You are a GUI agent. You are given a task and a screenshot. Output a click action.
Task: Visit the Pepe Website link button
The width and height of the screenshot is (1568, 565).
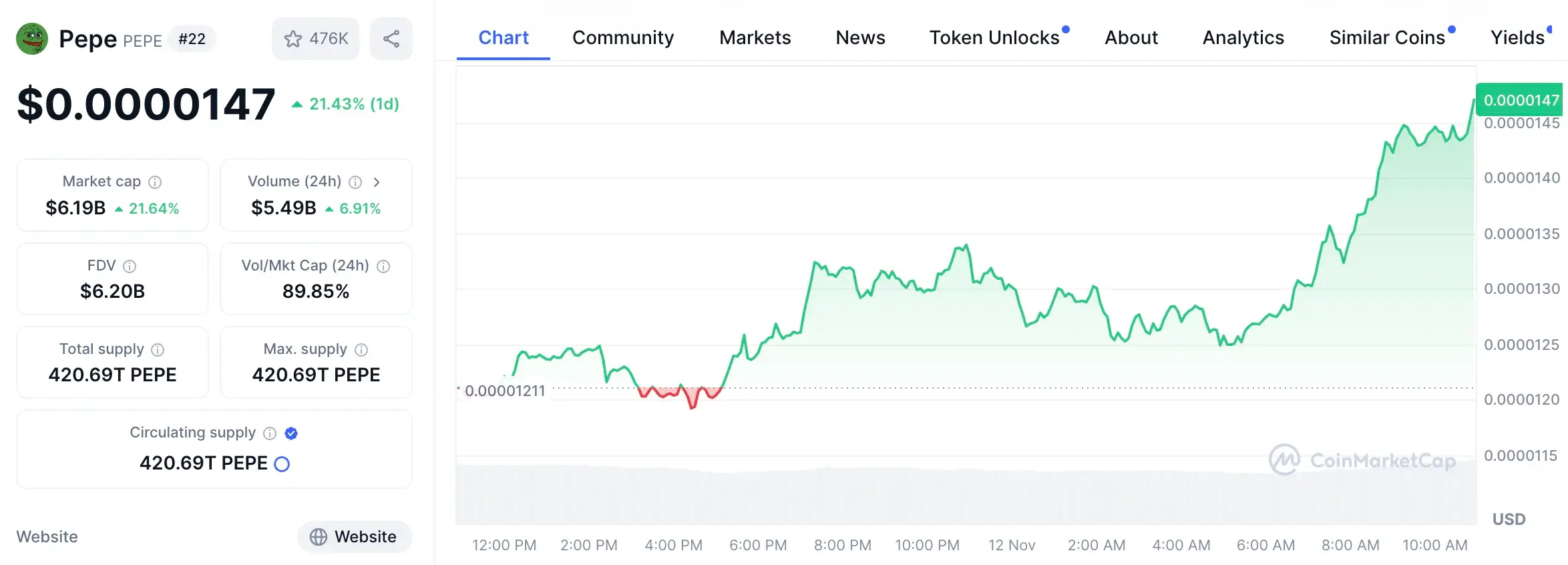(x=355, y=537)
